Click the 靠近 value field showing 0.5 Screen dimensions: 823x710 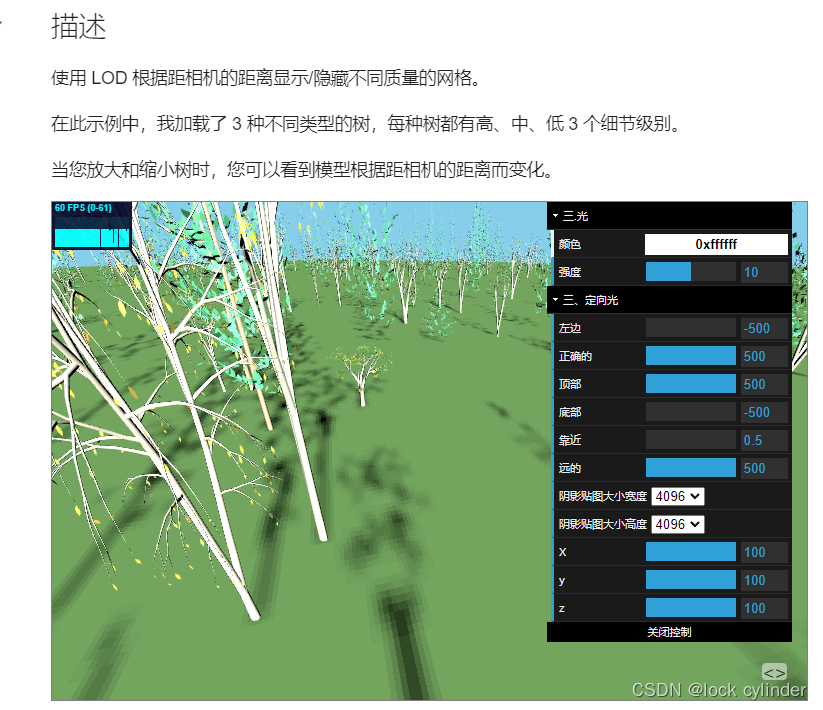coord(762,439)
